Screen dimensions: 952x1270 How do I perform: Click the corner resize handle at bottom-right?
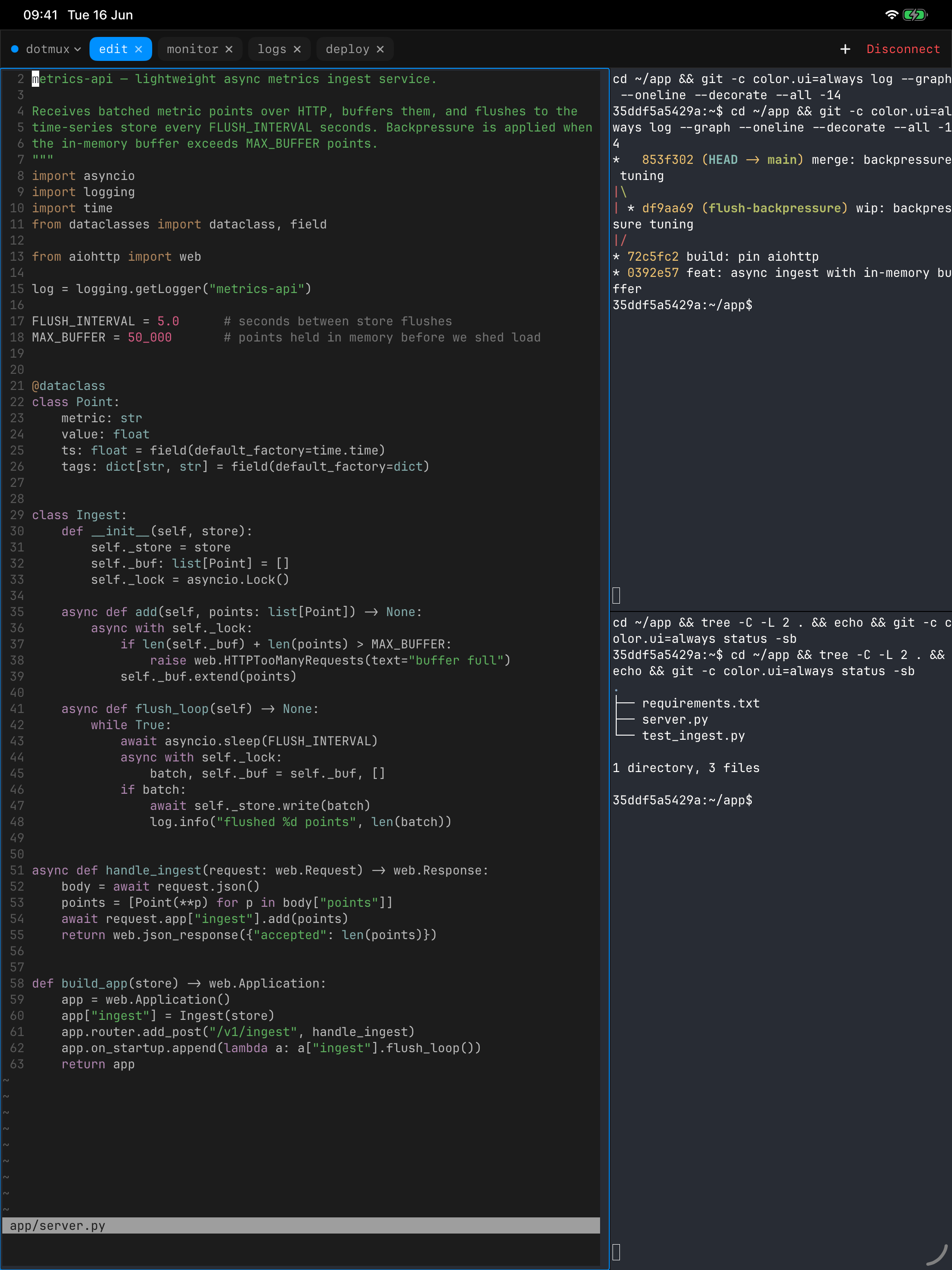(x=938, y=1254)
